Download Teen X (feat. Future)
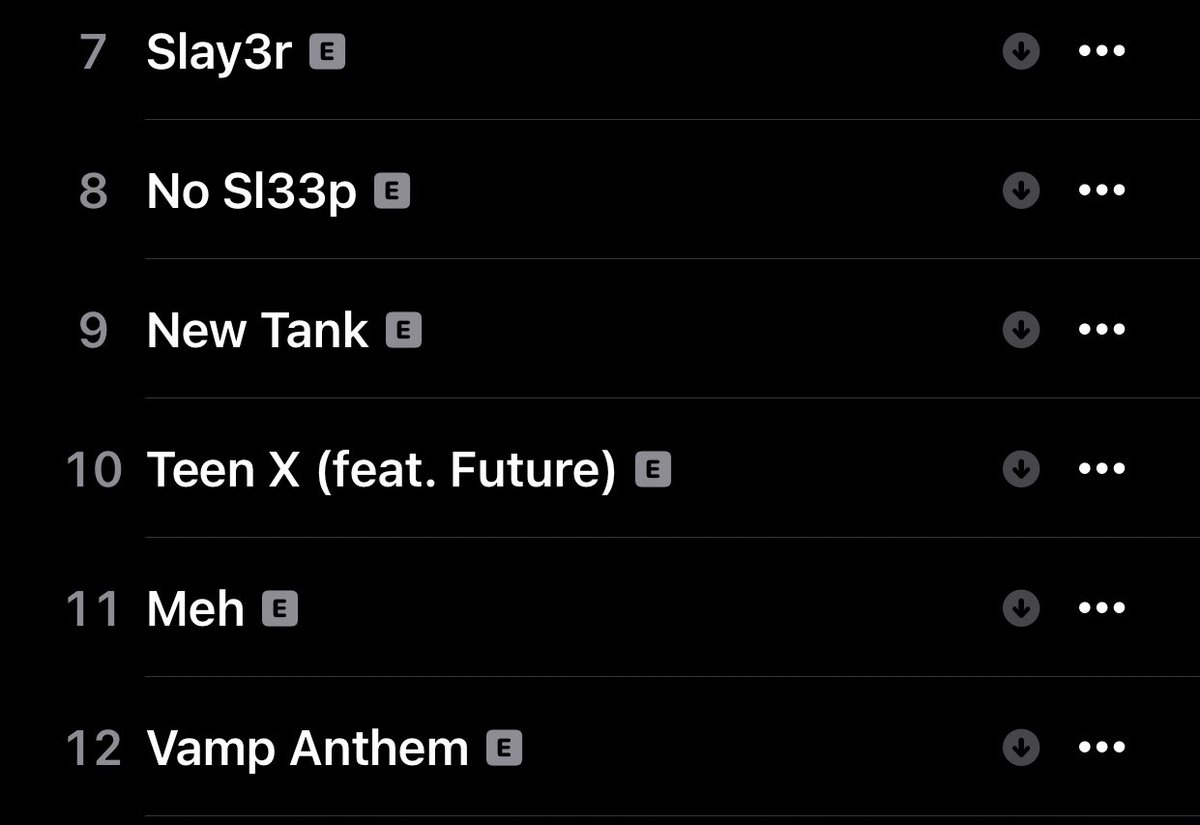 point(1020,469)
